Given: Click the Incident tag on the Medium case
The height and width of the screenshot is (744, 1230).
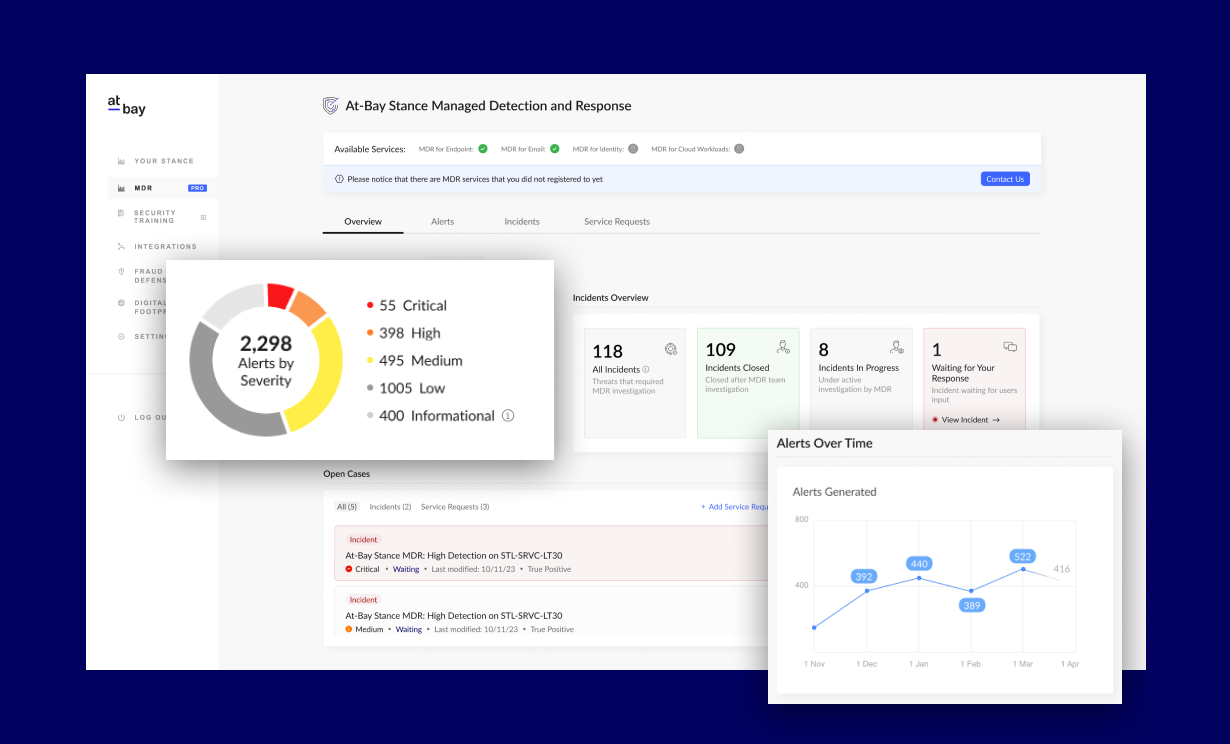Looking at the screenshot, I should (364, 600).
